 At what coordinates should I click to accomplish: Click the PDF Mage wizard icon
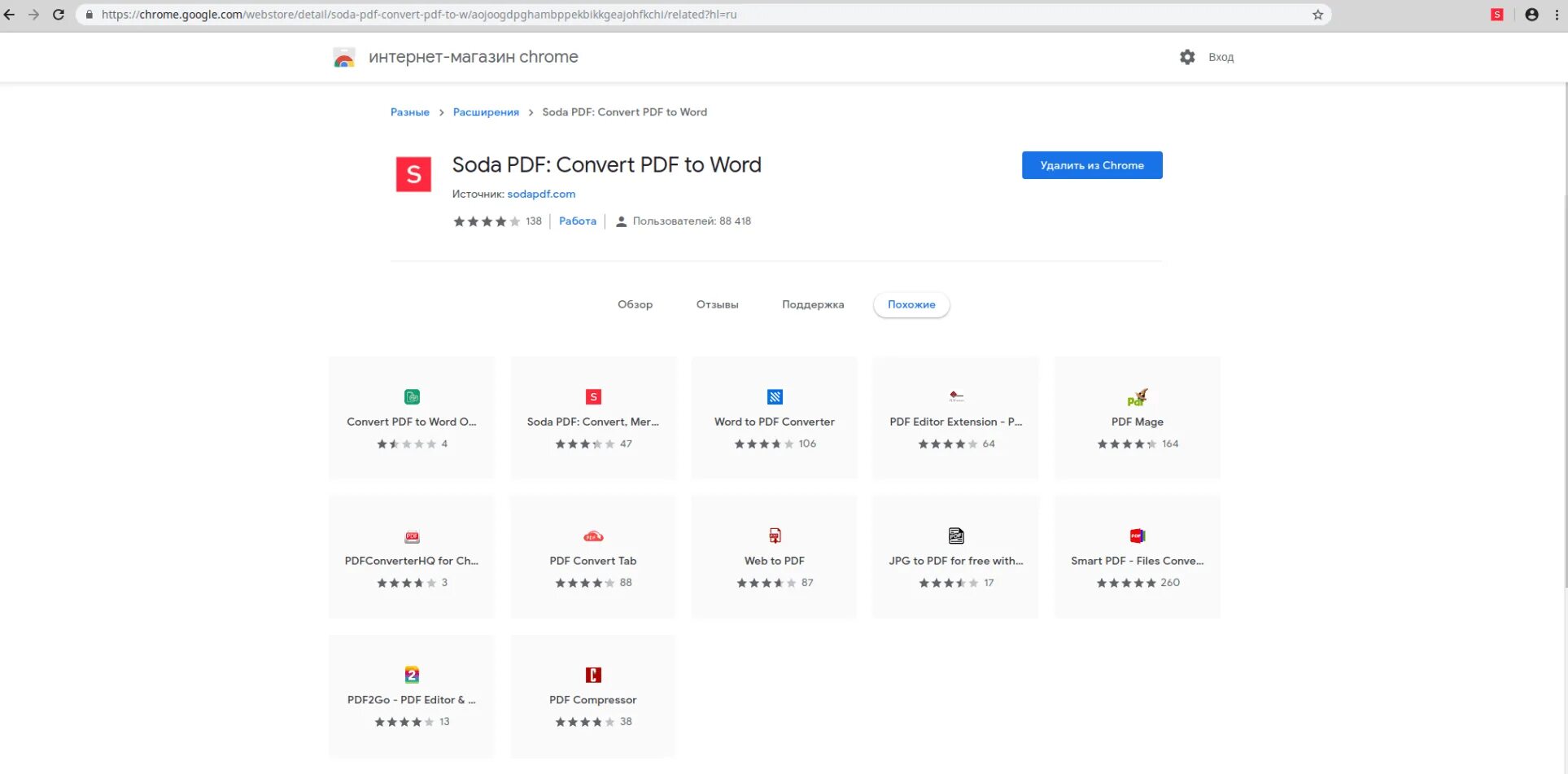click(1138, 396)
